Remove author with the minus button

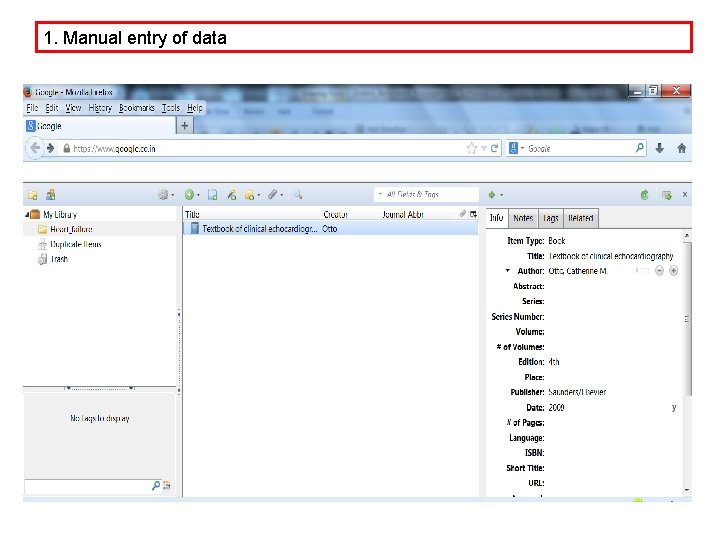coord(659,271)
